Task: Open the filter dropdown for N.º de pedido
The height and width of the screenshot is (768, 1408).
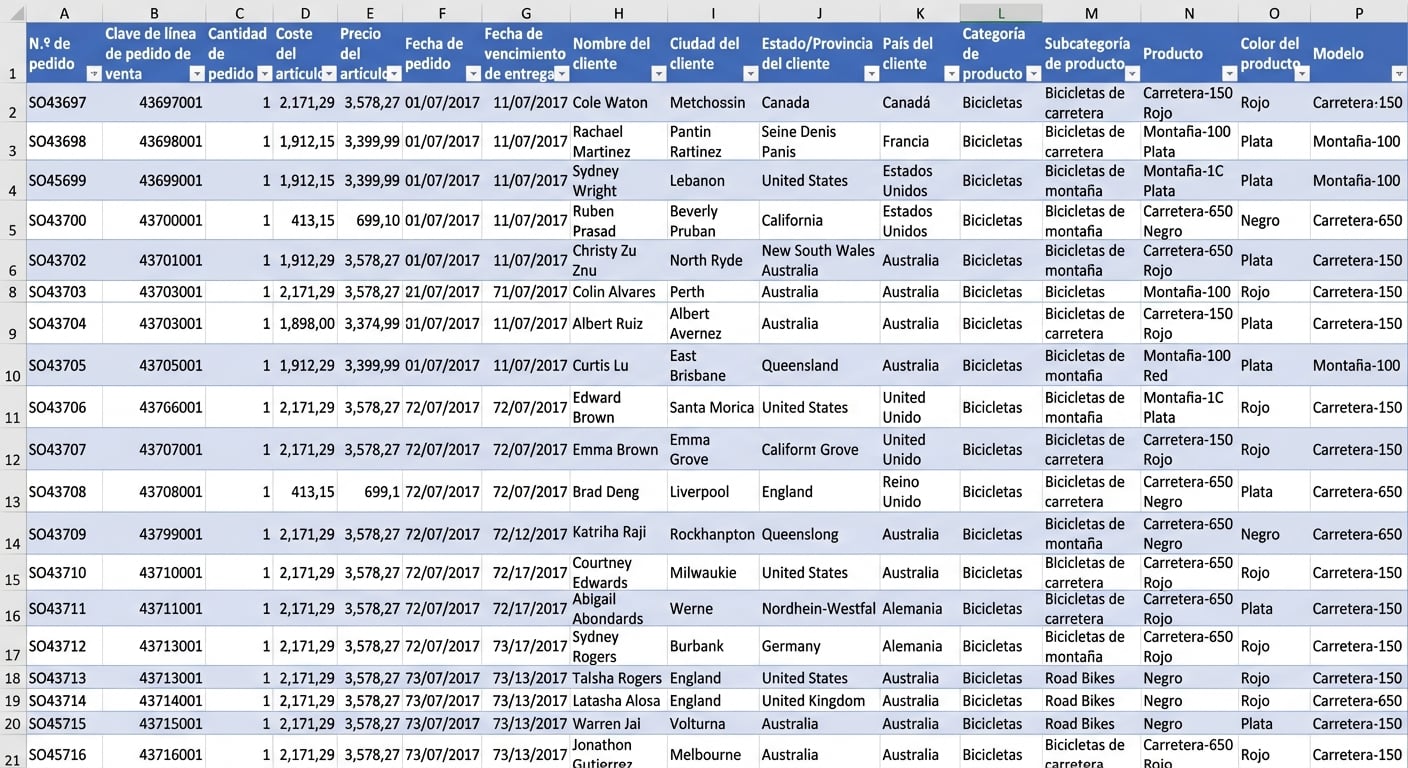Action: 93,74
